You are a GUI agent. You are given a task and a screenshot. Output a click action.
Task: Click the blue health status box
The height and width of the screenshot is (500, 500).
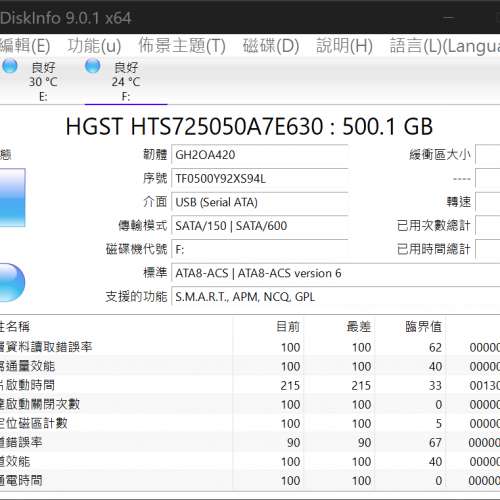[12, 198]
